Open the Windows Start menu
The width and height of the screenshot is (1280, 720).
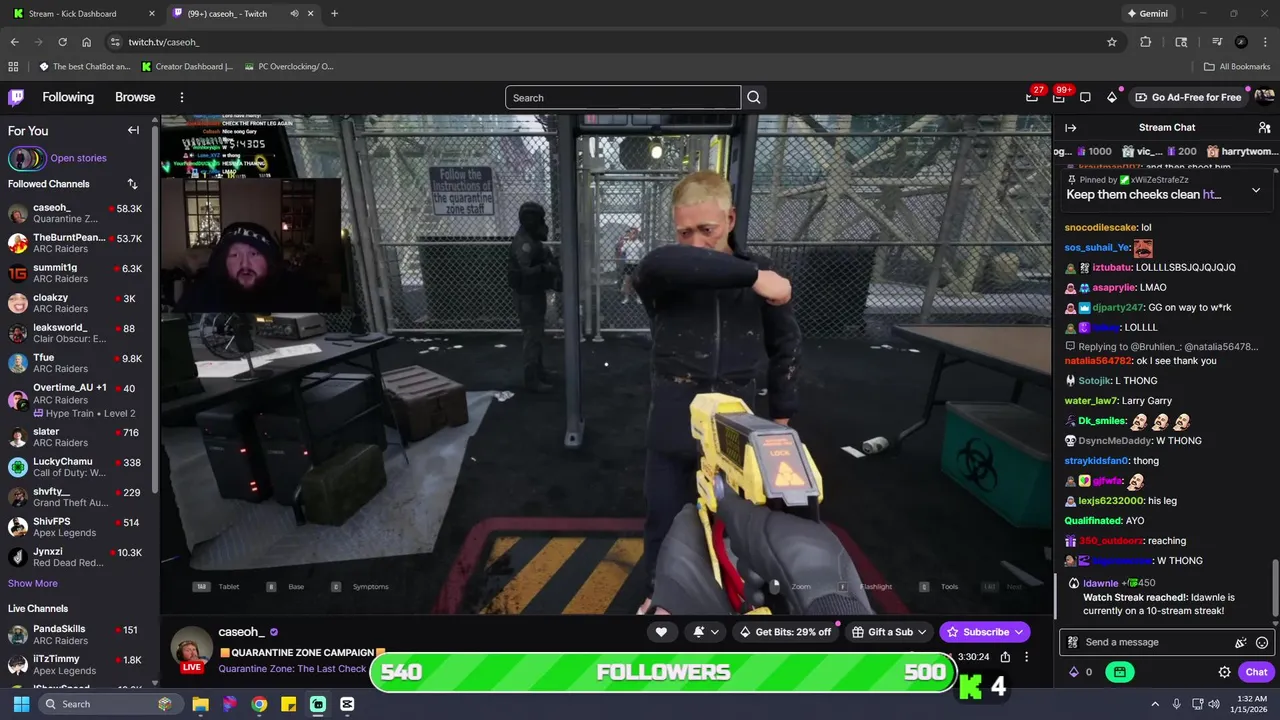coord(21,704)
